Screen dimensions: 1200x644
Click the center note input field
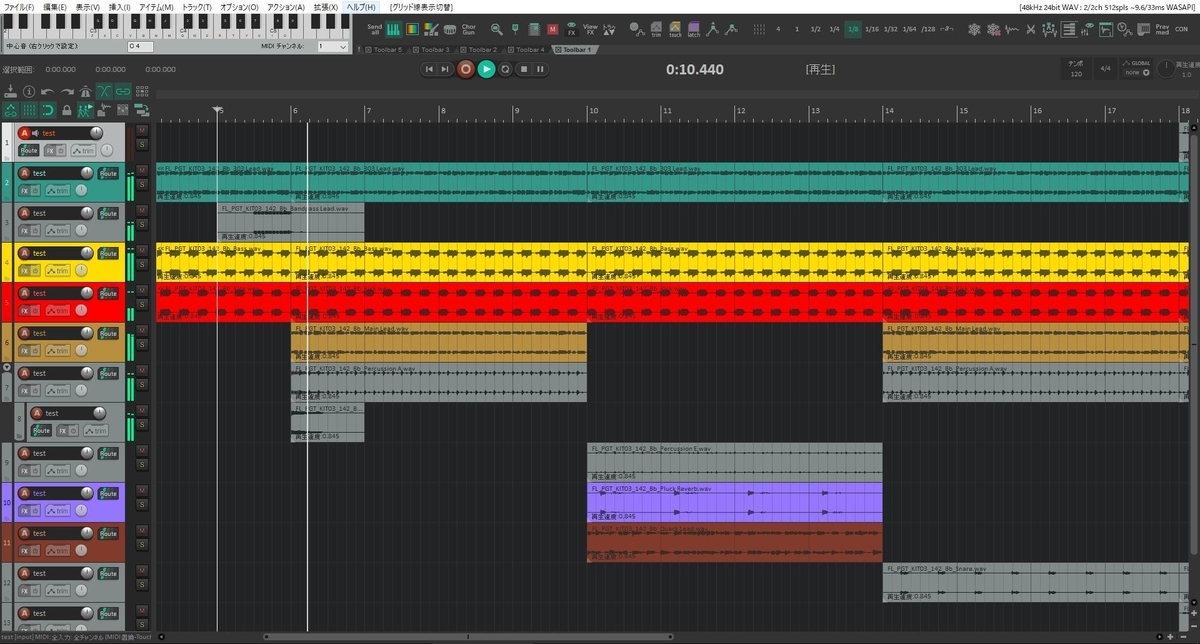[x=140, y=46]
